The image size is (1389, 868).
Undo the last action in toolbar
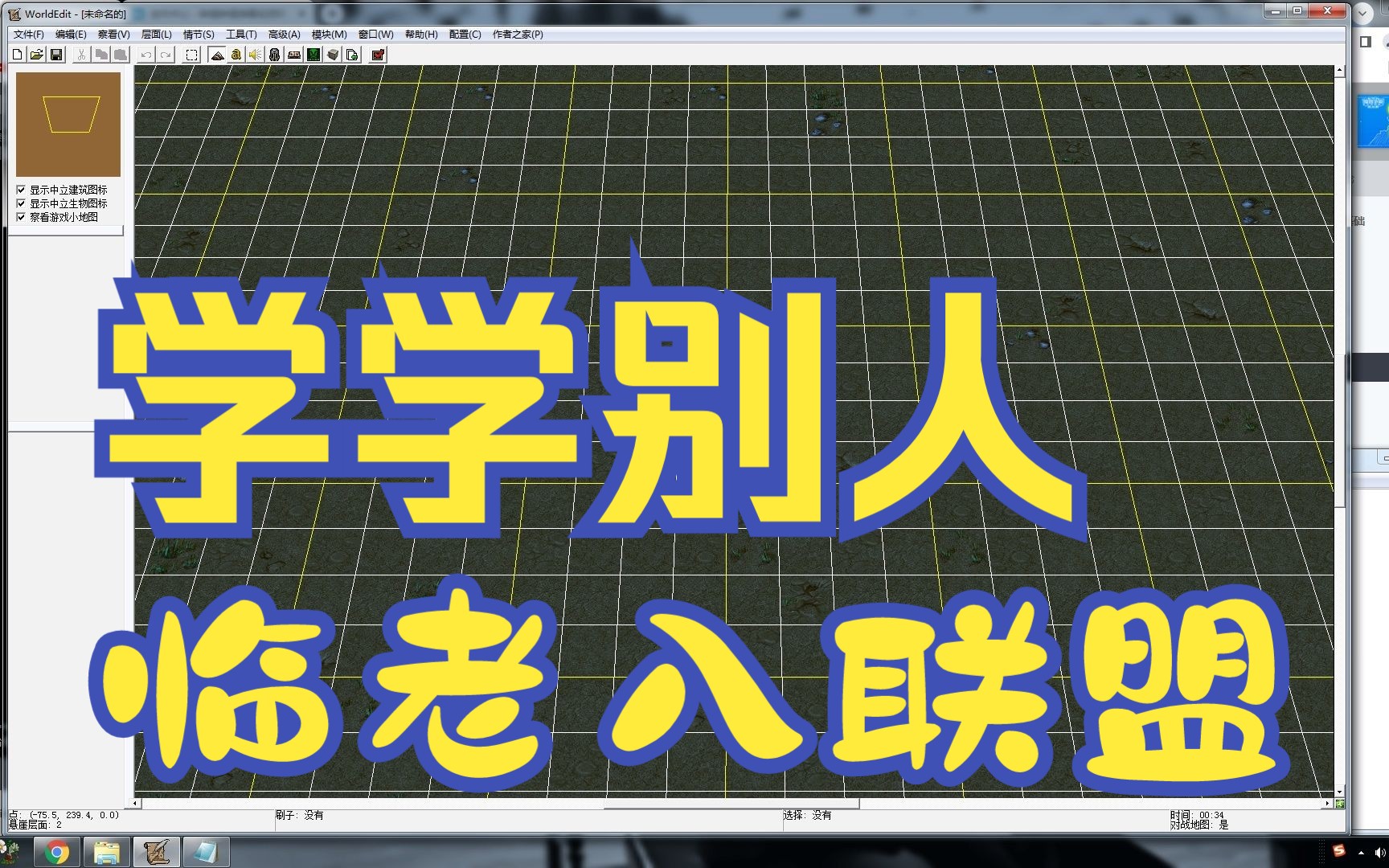[x=146, y=55]
